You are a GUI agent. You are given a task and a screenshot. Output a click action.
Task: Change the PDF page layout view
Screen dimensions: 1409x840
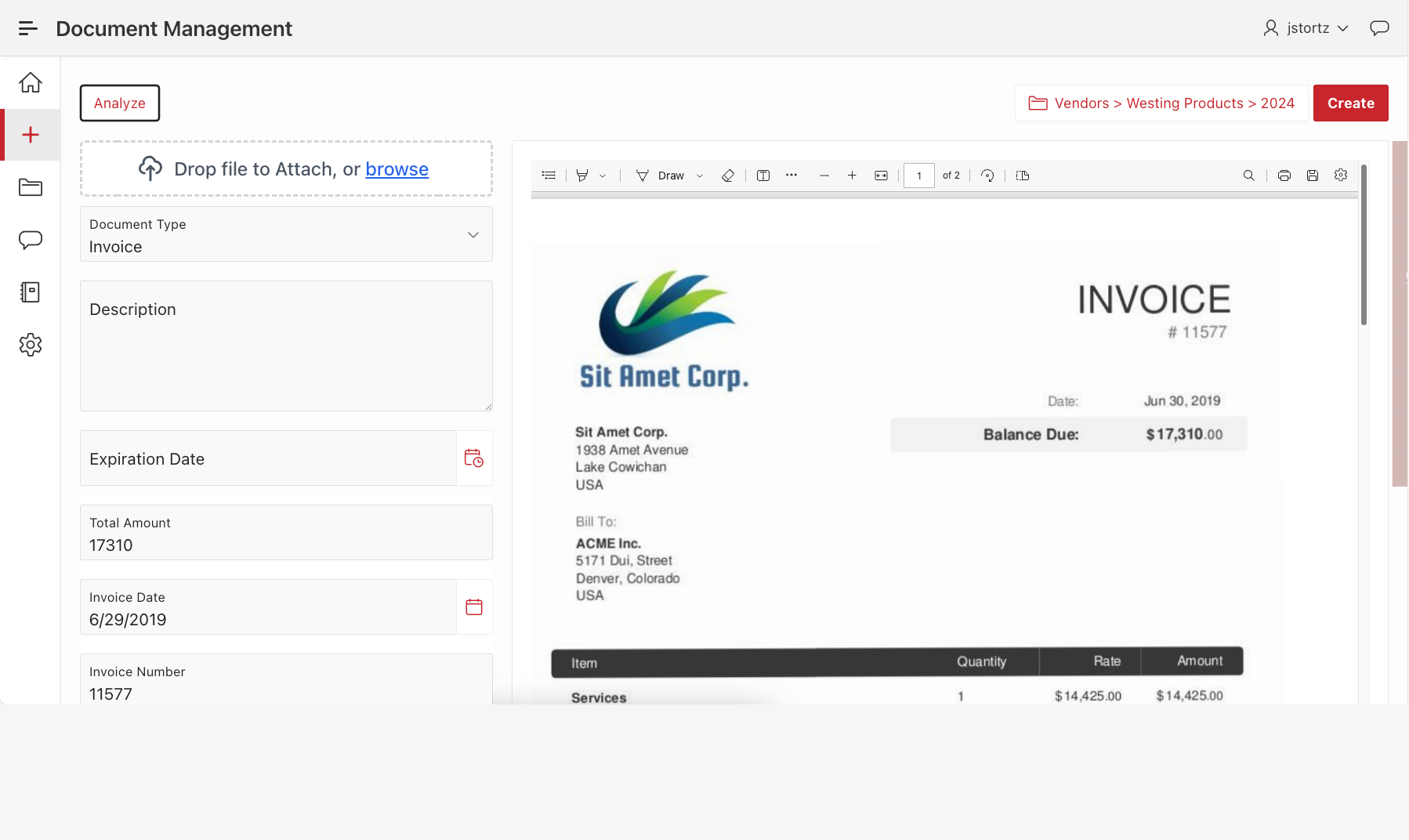(1023, 176)
